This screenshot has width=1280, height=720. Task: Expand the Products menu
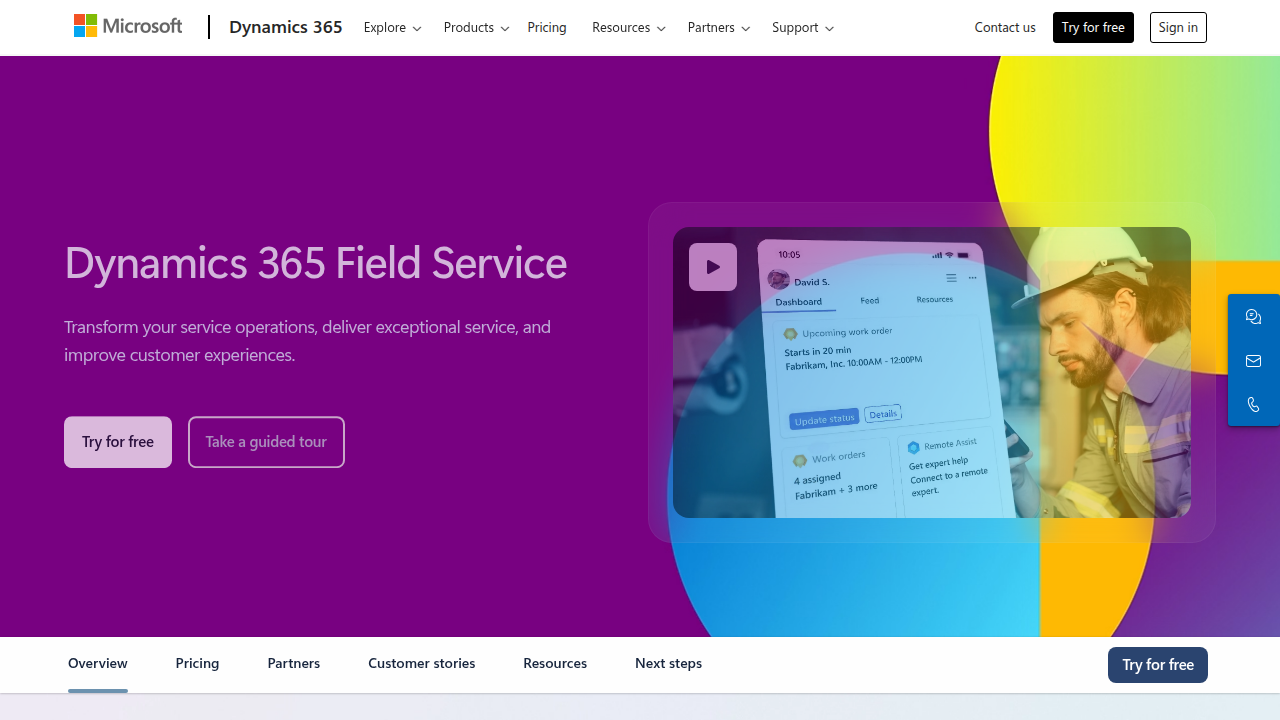point(476,28)
